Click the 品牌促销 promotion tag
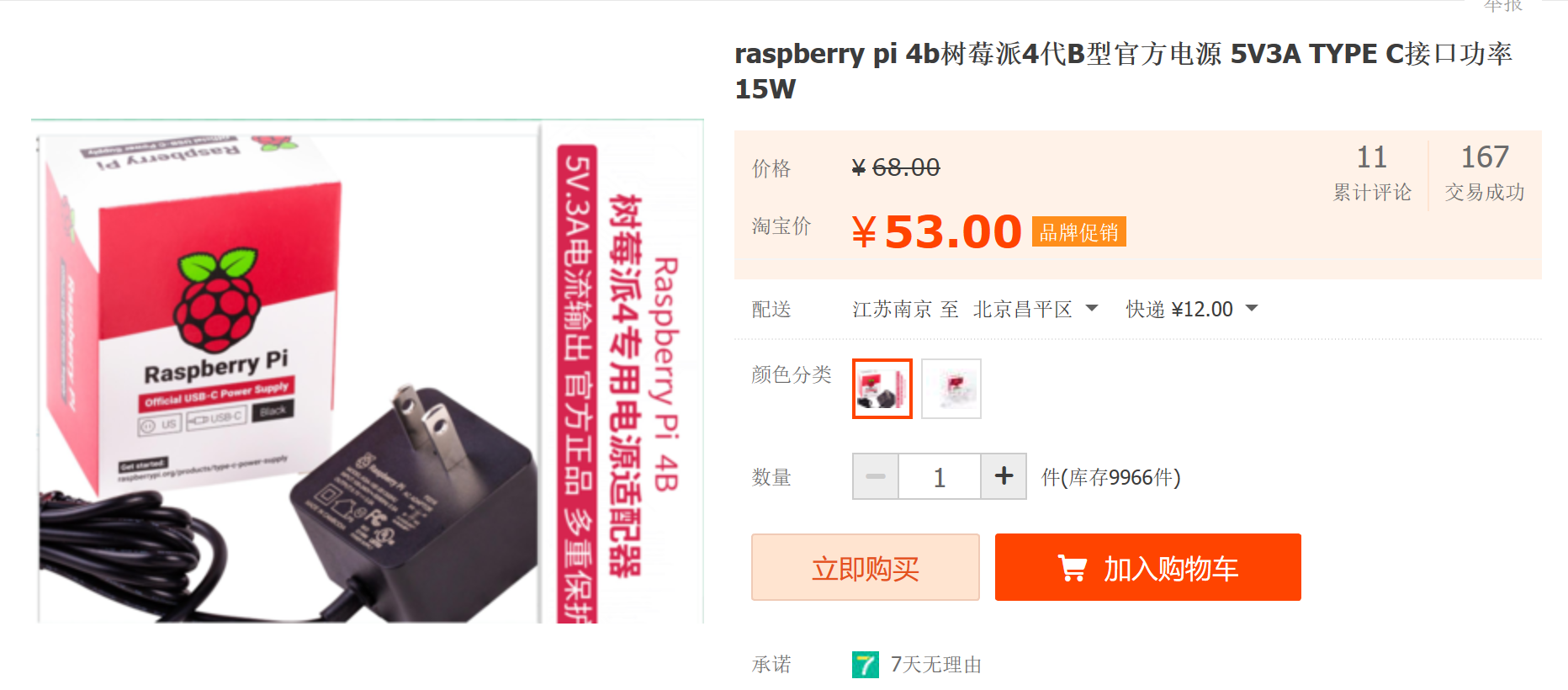This screenshot has height=690, width=1568. (x=1079, y=232)
